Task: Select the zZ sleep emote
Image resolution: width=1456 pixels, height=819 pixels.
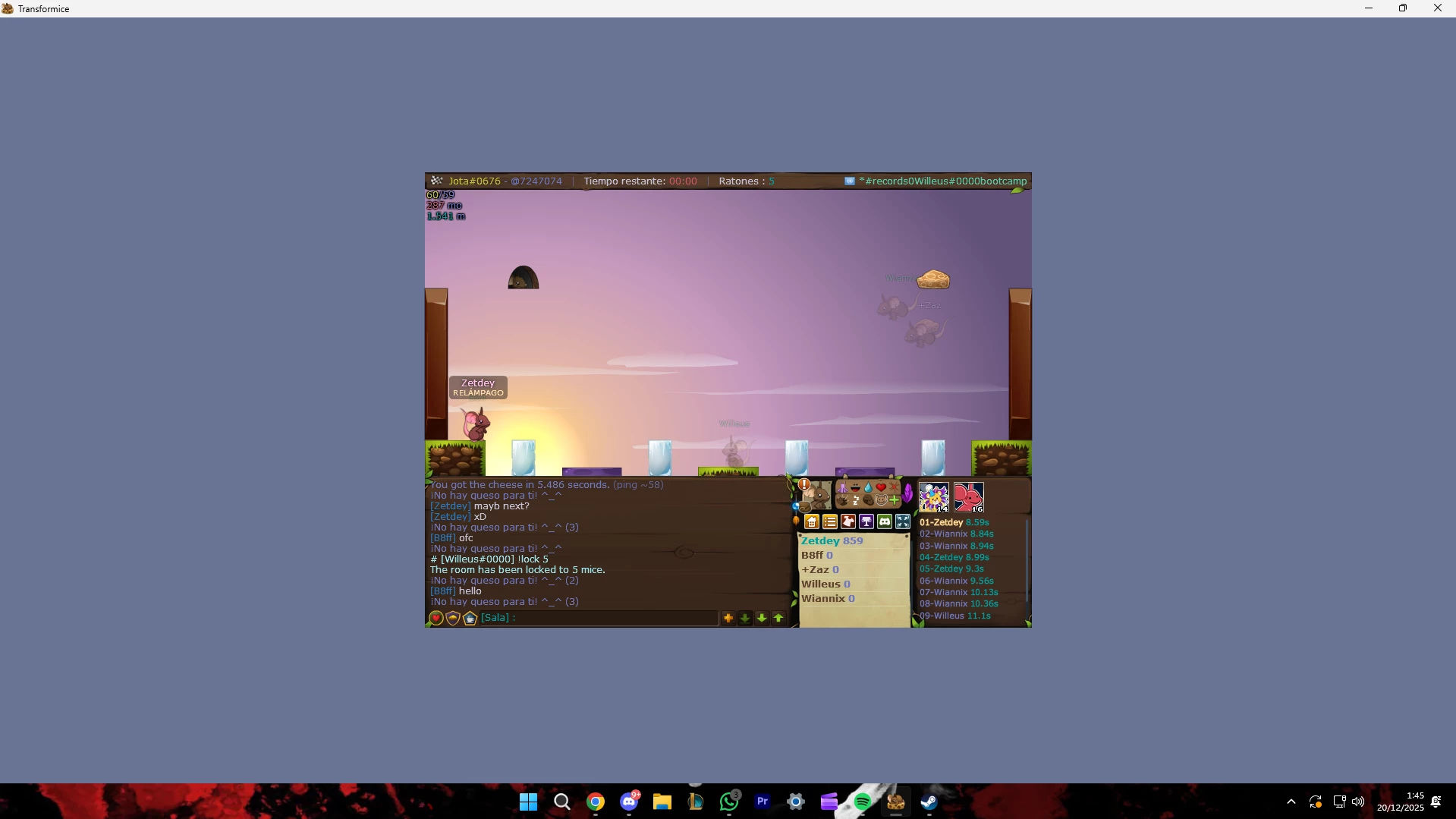Action: (x=855, y=500)
